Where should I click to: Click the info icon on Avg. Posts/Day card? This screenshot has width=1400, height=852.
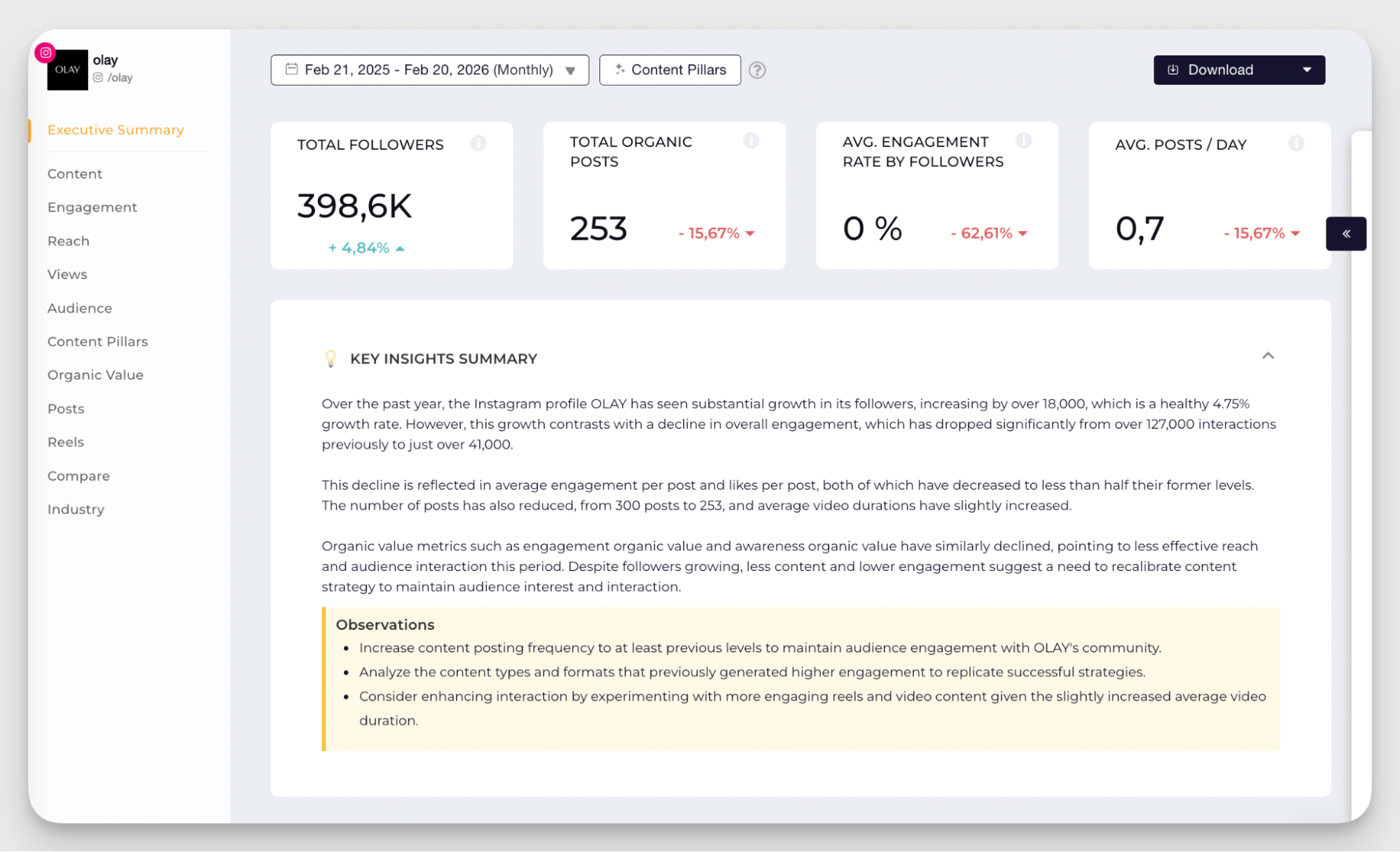1297,143
